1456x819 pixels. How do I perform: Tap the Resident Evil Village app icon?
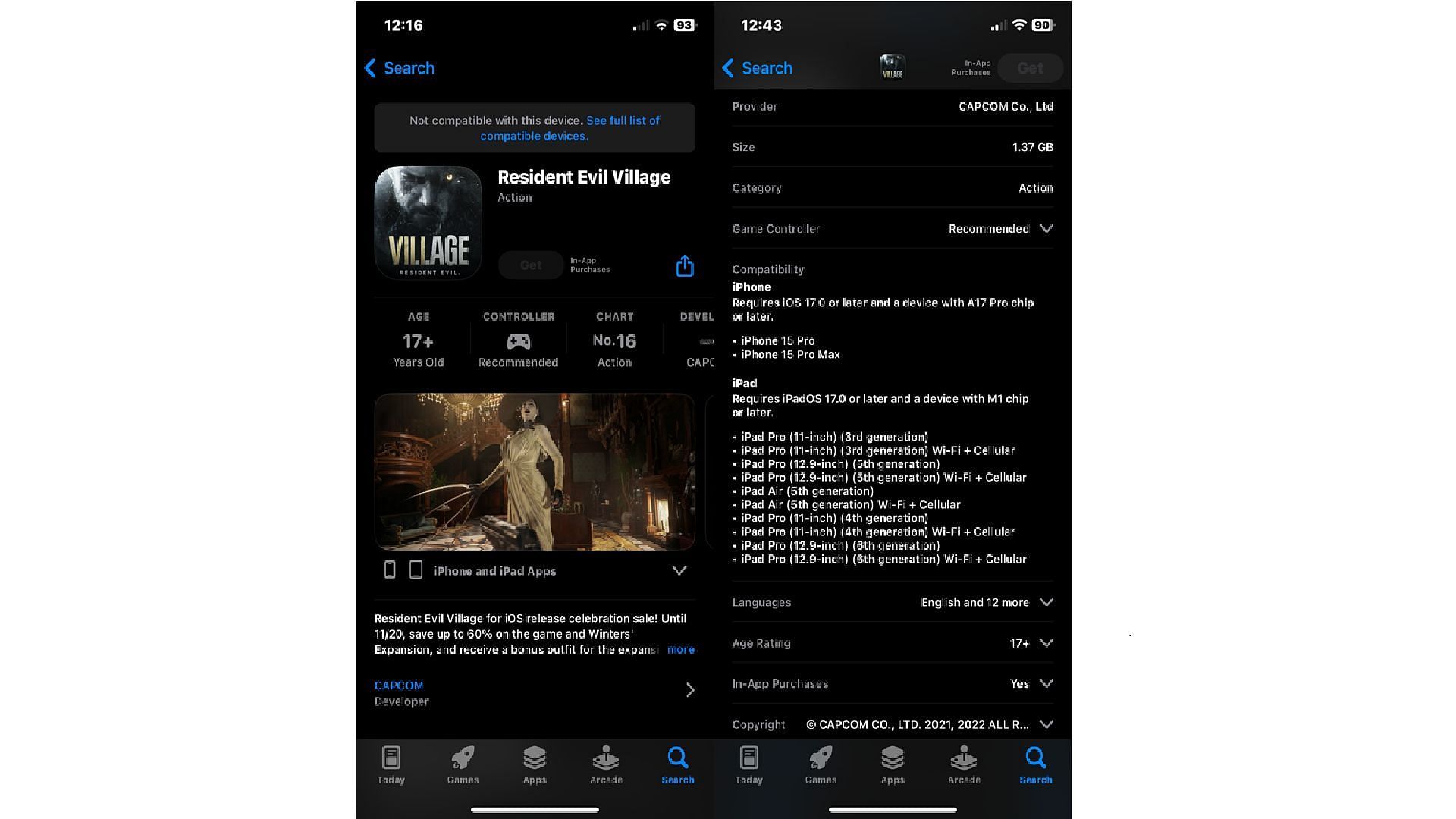point(427,222)
